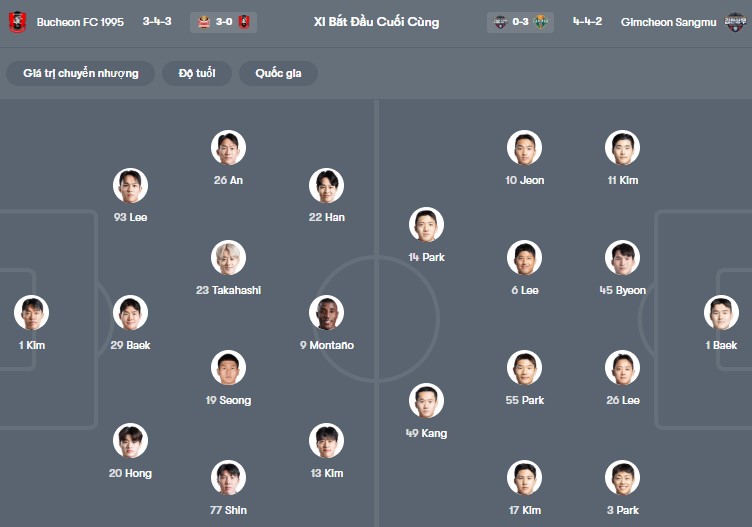The height and width of the screenshot is (527, 752).
Task: Open Gimcheon's last match 0-3 result
Action: (521, 21)
